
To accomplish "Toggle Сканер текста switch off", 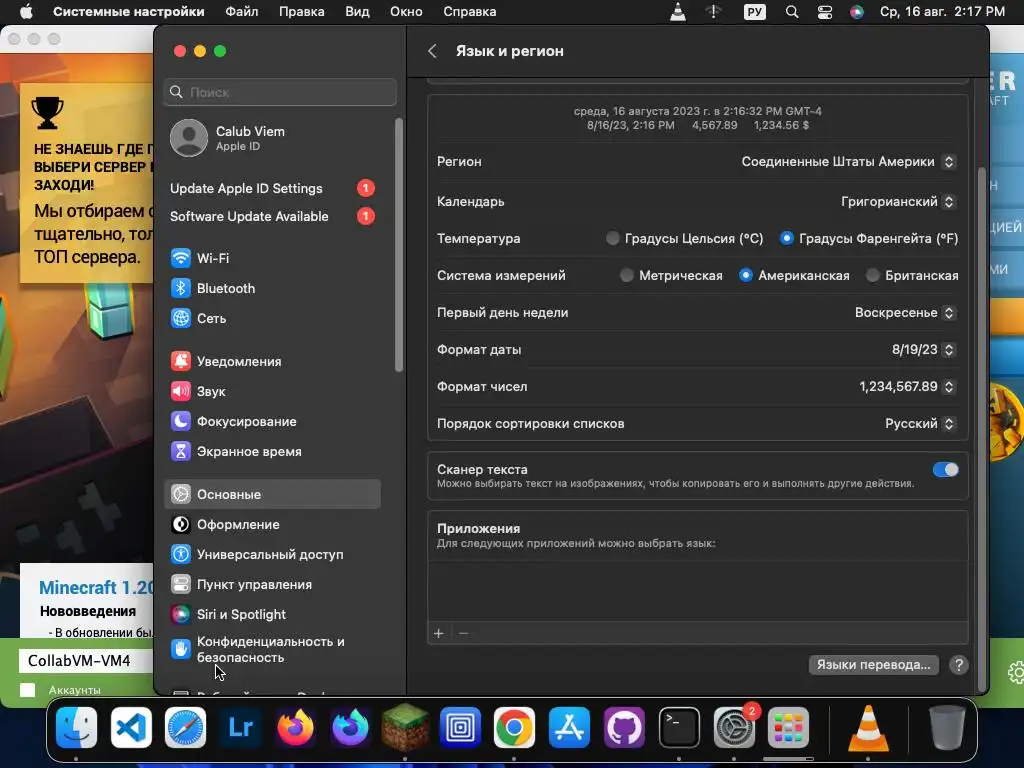I will 946,470.
